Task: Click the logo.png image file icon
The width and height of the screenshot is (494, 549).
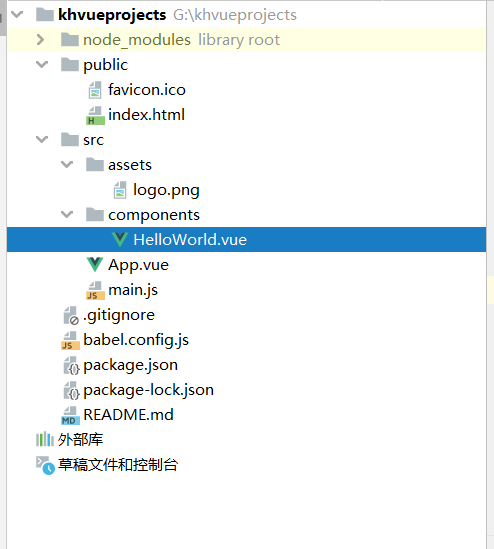Action: point(120,190)
